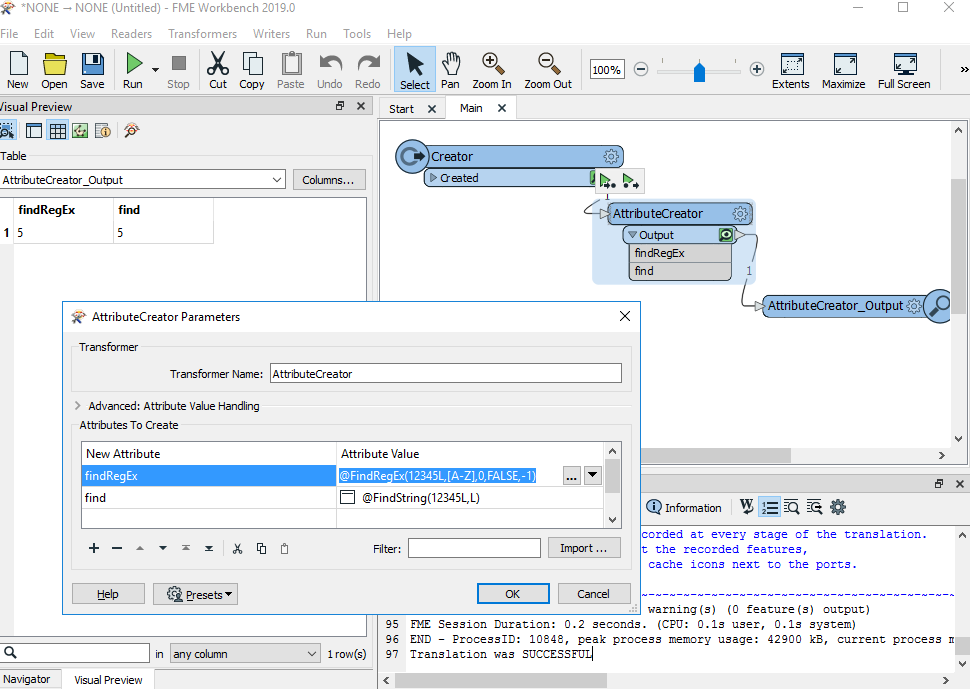Click the Data Inspector icon in Visual Preview
The width and height of the screenshot is (970, 689).
(x=132, y=131)
